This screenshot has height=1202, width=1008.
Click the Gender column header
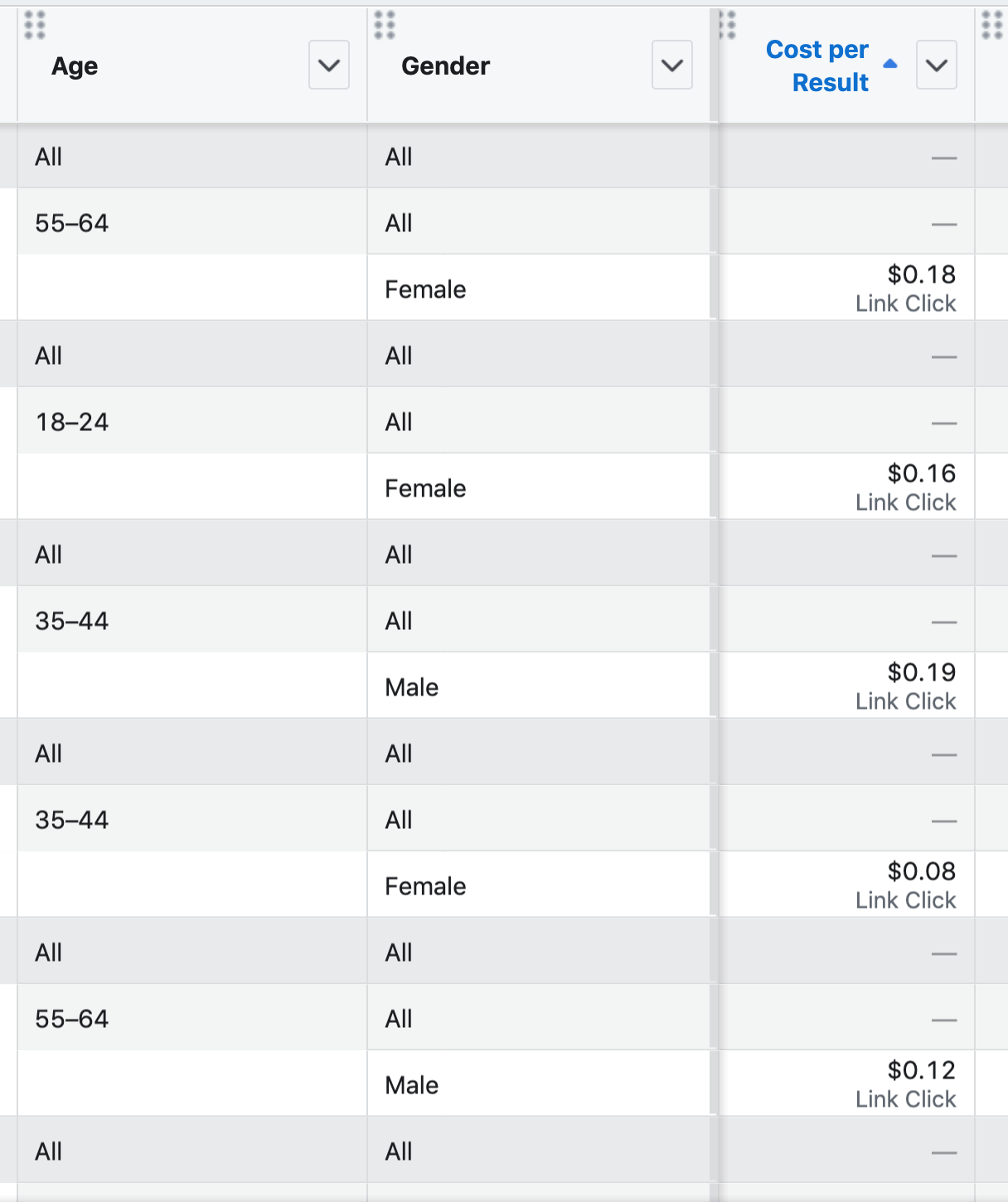pyautogui.click(x=446, y=66)
